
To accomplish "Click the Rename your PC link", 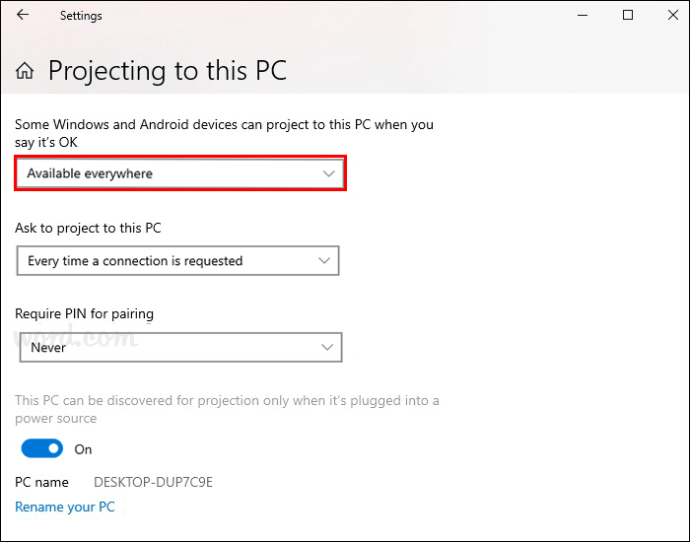I will pos(65,507).
